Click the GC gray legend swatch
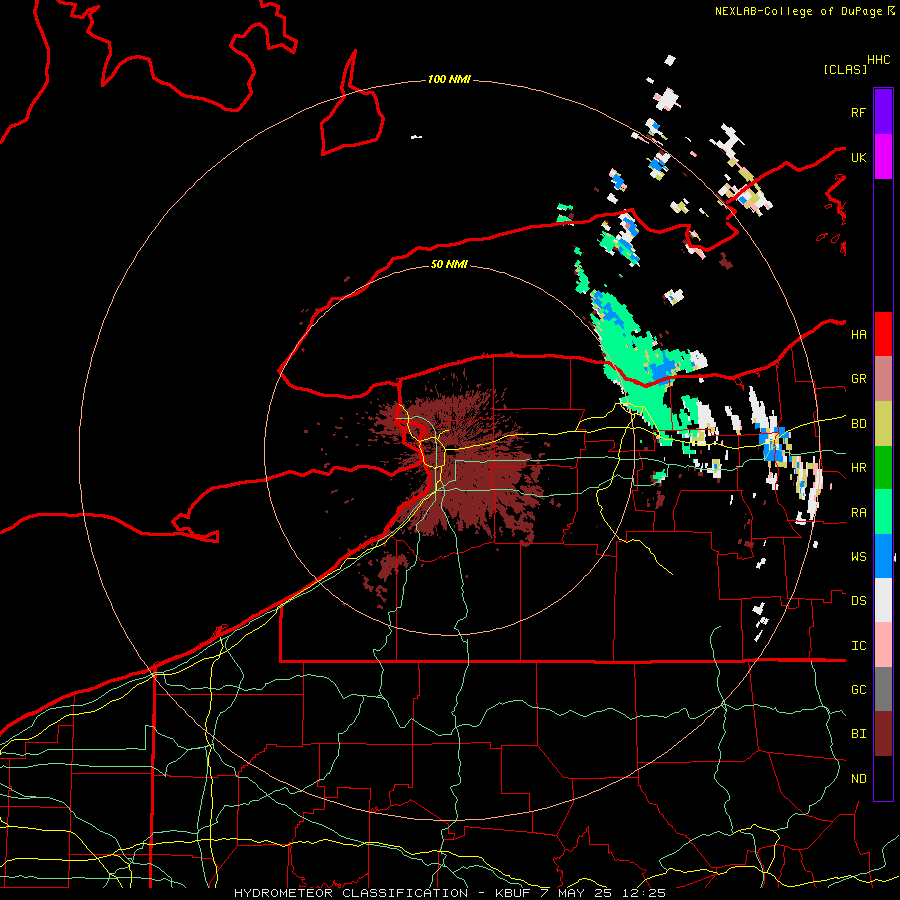Screen dimensions: 900x900 pos(883,689)
